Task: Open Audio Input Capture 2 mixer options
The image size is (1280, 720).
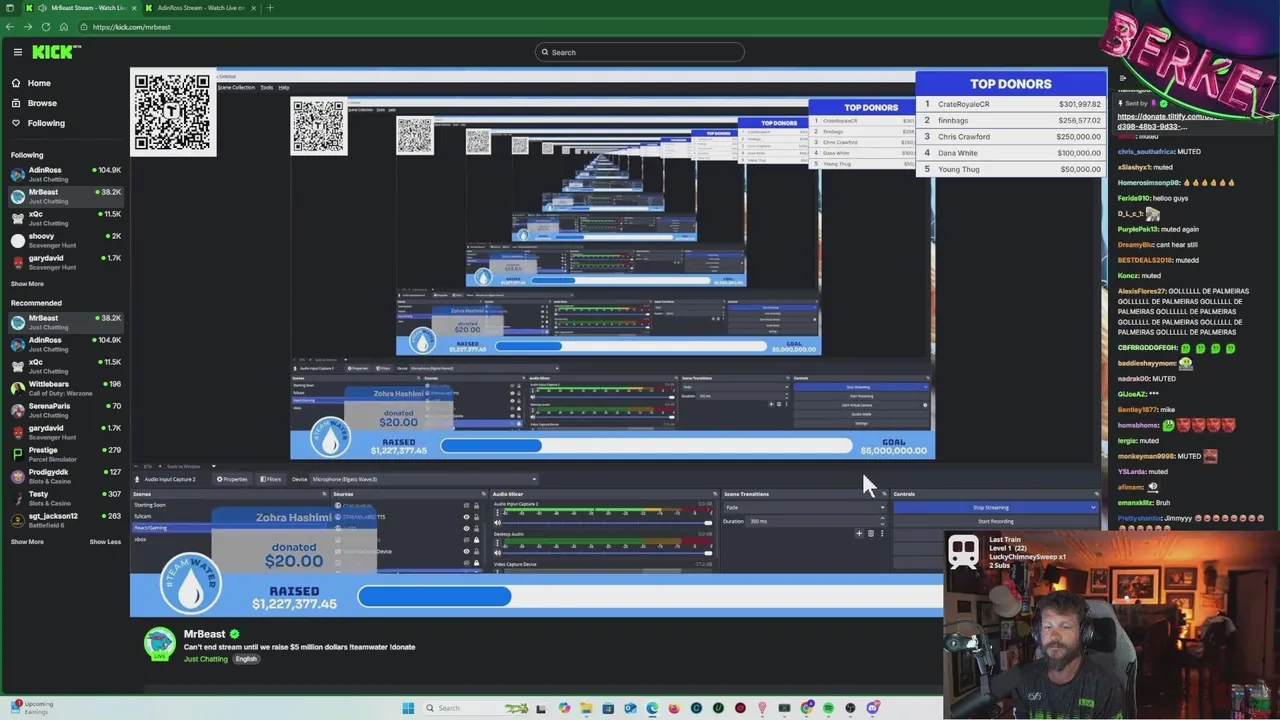Action: pos(497,513)
